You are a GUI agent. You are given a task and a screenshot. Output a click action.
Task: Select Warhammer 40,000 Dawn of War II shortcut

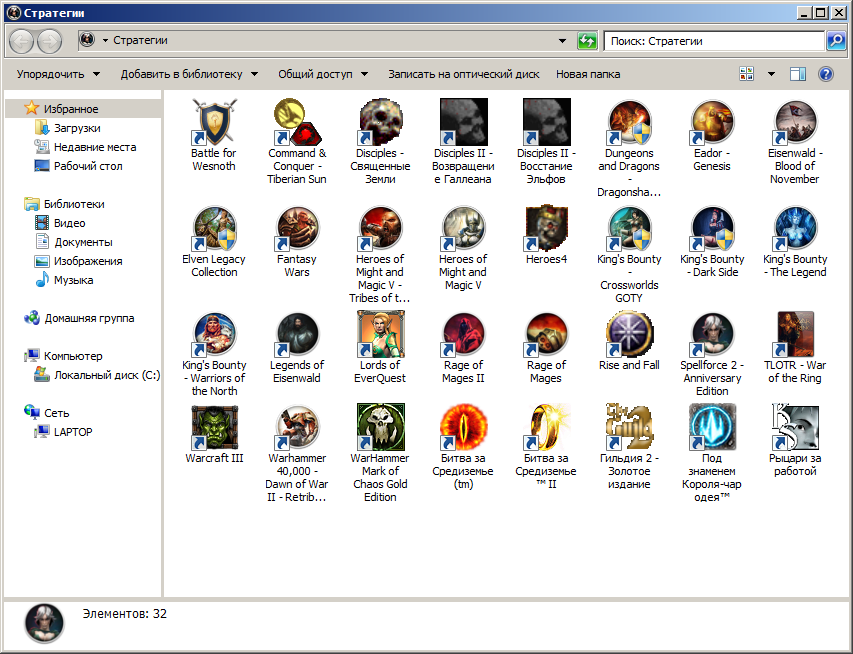click(x=297, y=453)
